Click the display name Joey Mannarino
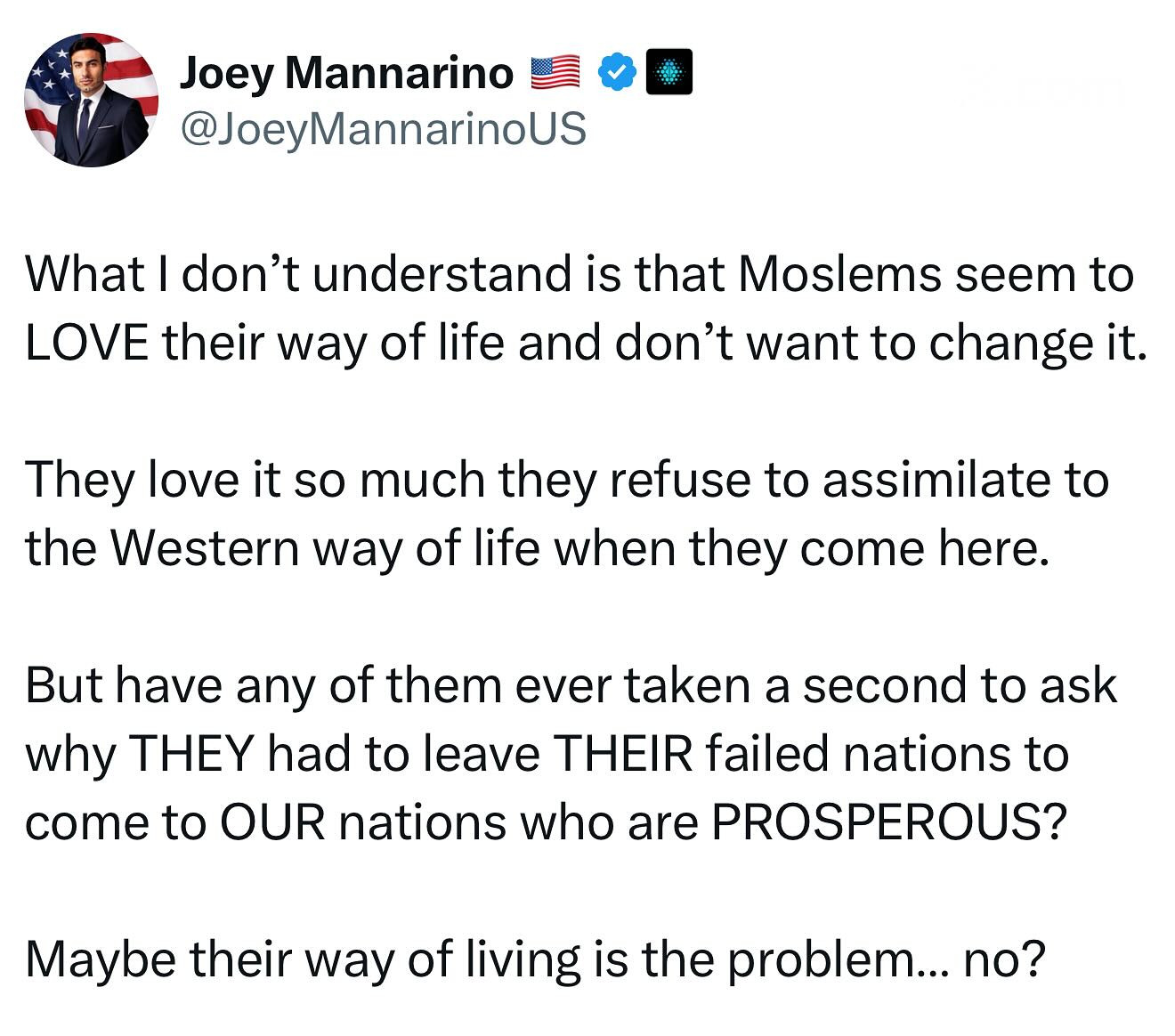Image resolution: width=1175 pixels, height=1036 pixels. 346,73
